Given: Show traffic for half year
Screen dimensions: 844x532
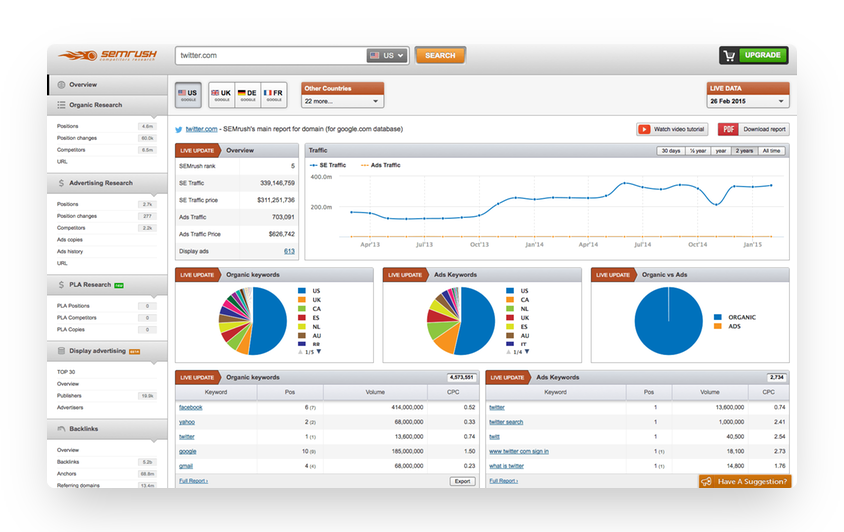Looking at the screenshot, I should click(698, 151).
